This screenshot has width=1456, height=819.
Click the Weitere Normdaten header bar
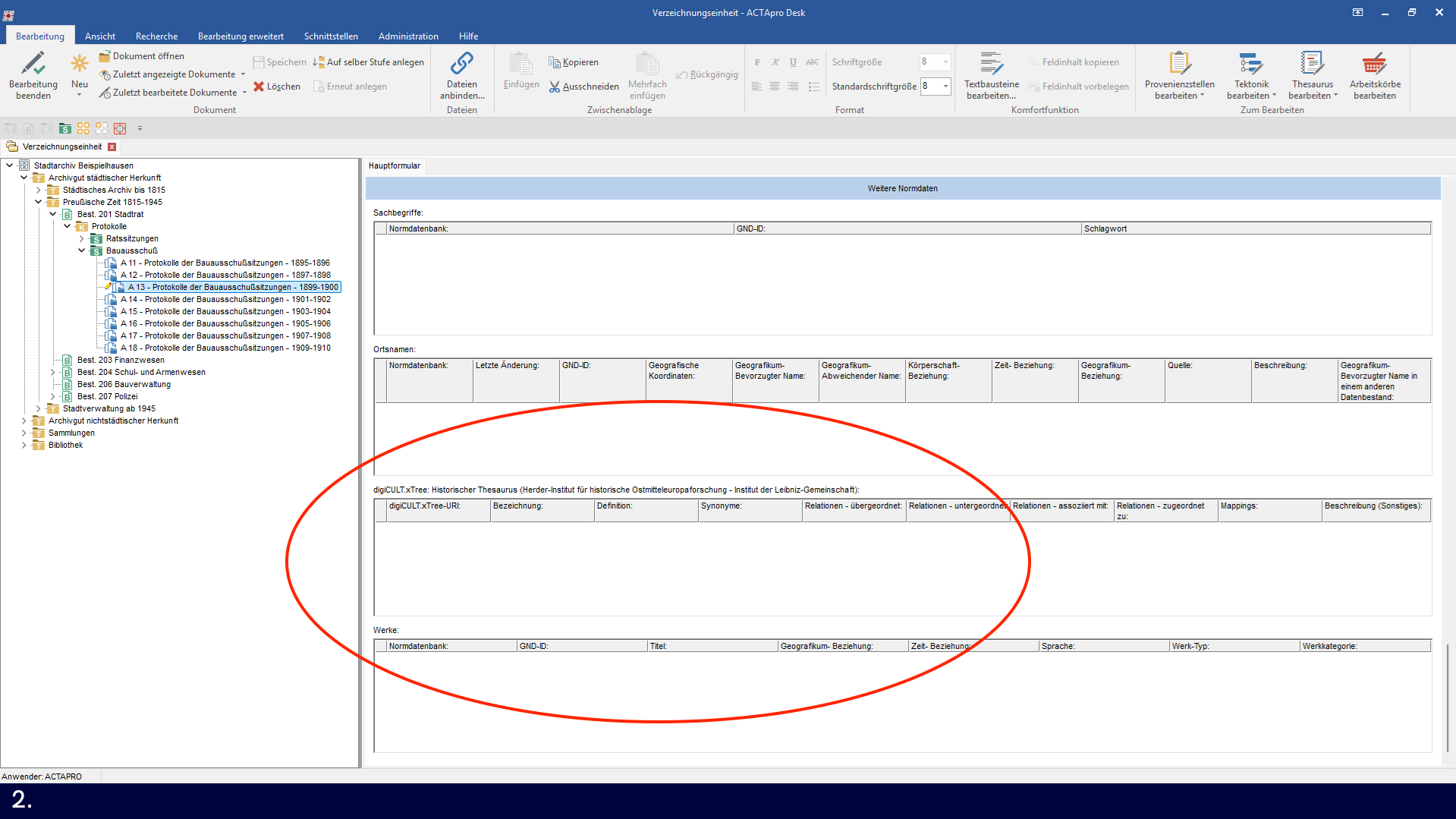903,188
